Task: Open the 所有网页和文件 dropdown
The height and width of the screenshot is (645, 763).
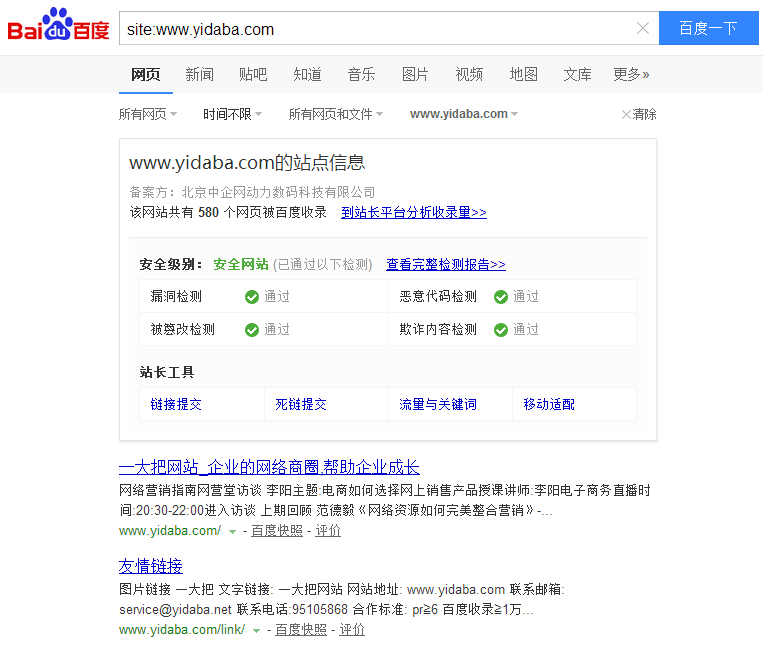Action: tap(336, 114)
